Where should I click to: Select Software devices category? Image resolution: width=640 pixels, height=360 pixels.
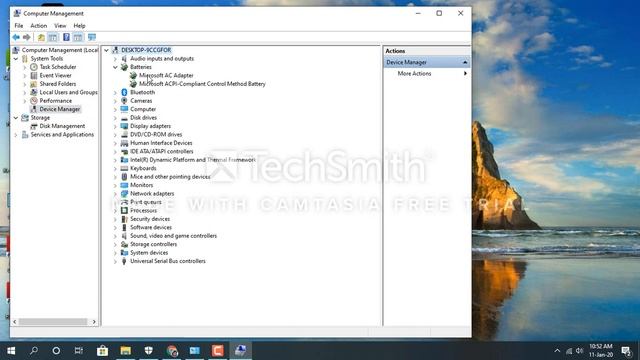pos(151,227)
